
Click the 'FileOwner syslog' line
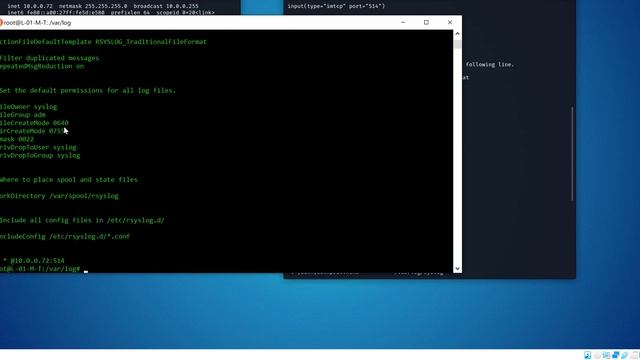[x=29, y=107]
